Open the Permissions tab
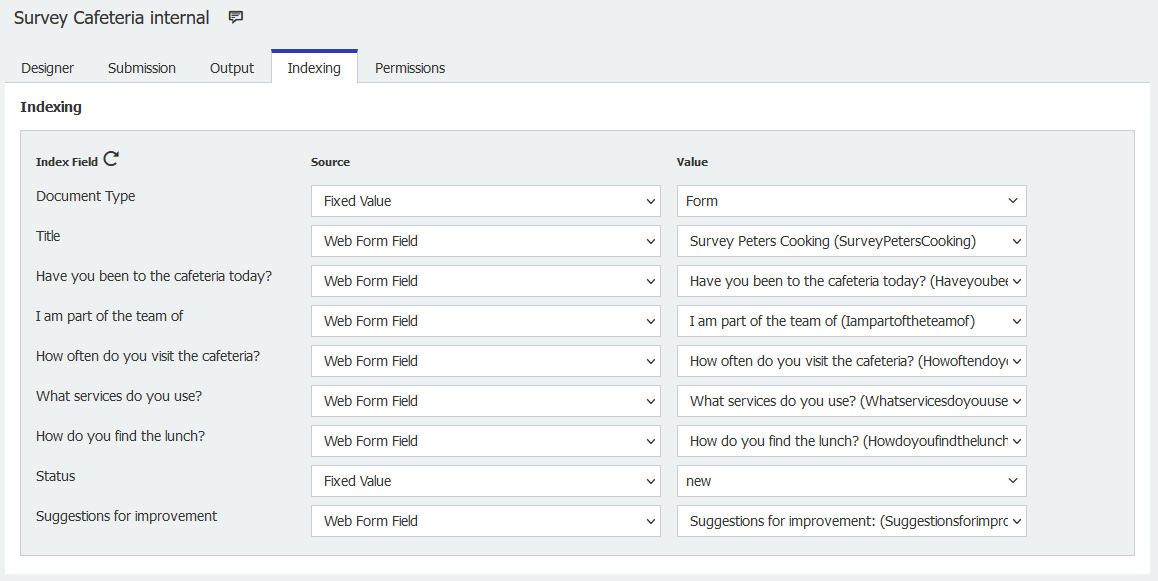This screenshot has width=1158, height=581. (x=409, y=67)
